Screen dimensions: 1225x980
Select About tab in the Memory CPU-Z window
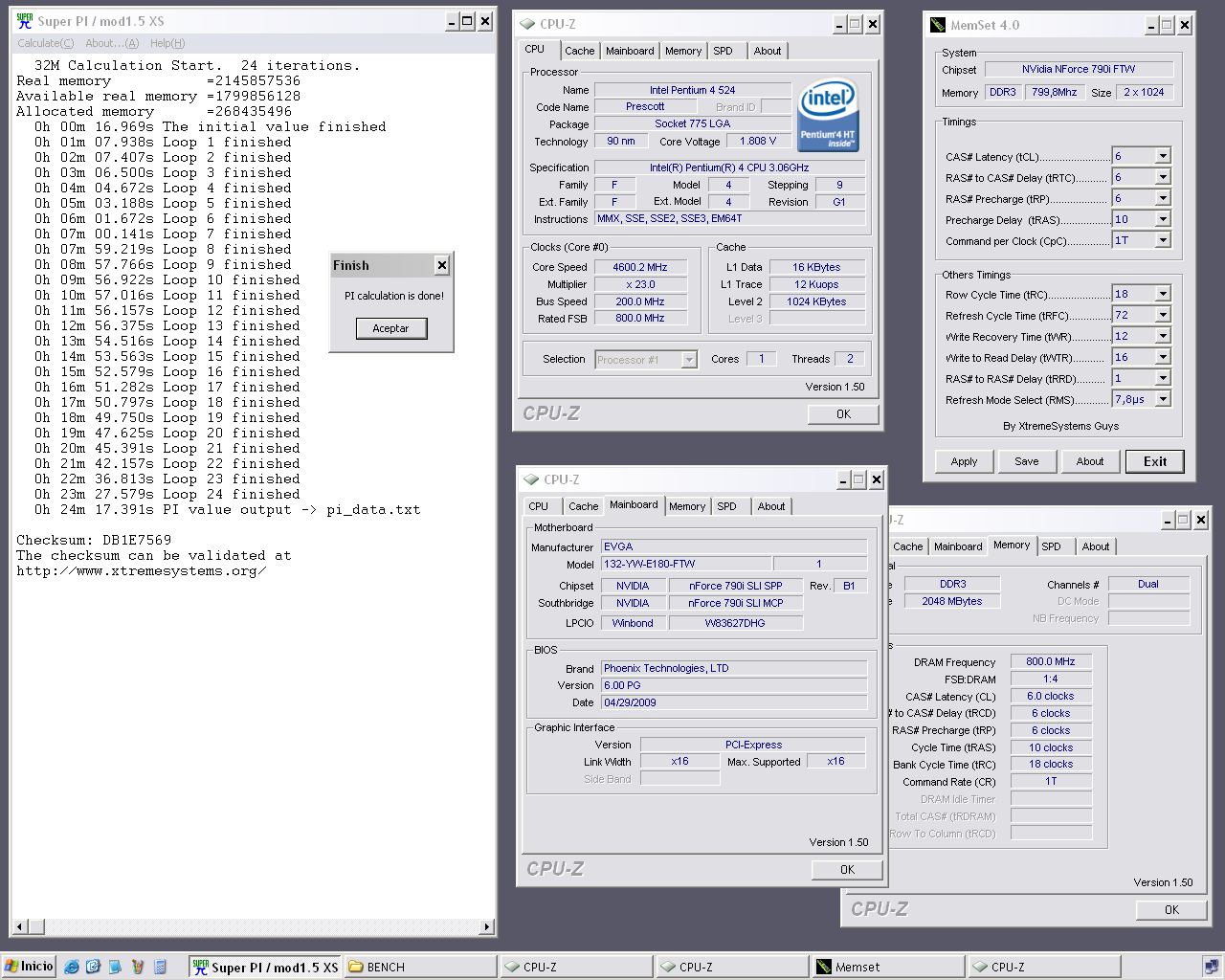[1096, 546]
